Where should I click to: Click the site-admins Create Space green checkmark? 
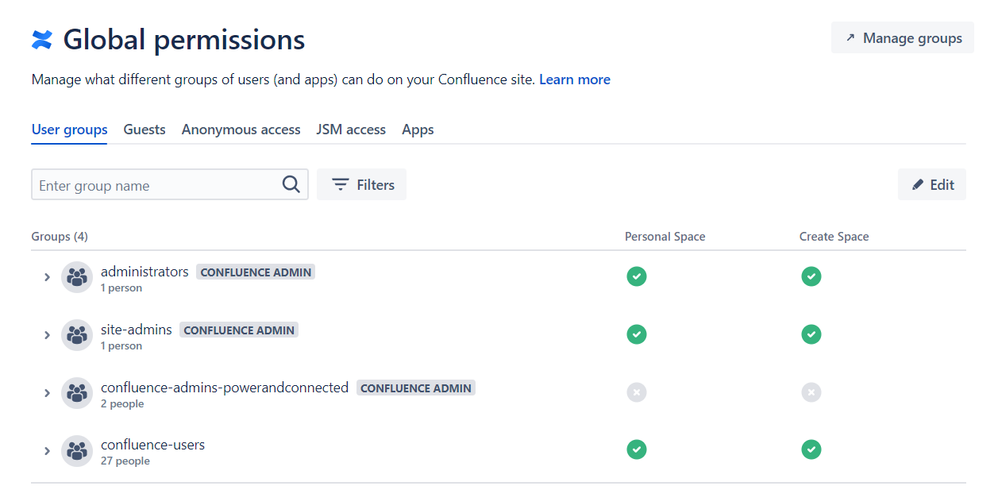click(x=811, y=334)
